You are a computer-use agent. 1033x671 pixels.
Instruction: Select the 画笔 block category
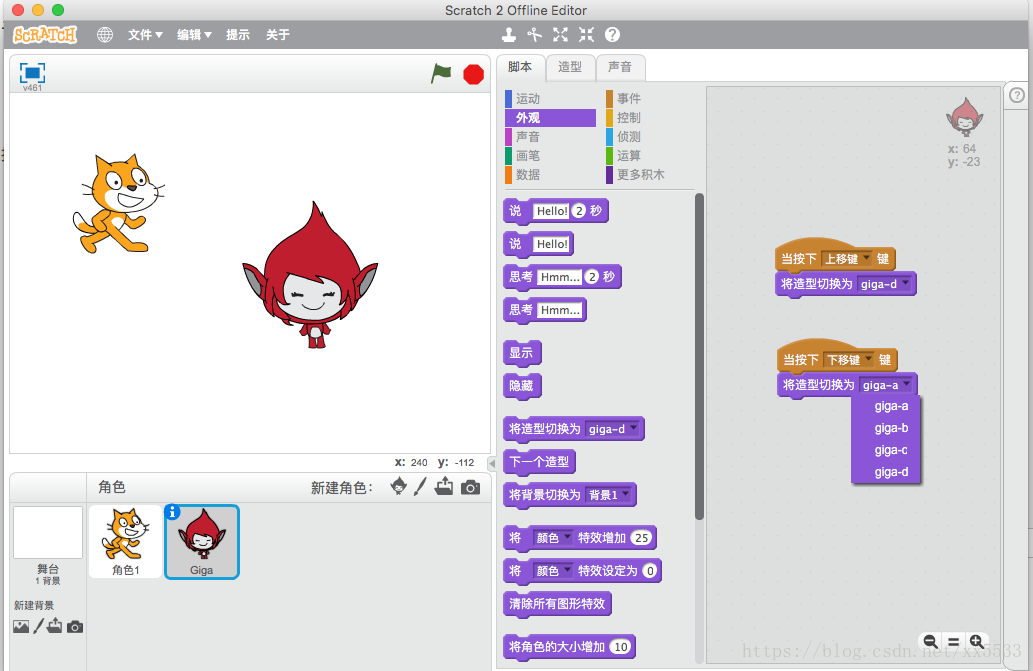click(x=550, y=156)
